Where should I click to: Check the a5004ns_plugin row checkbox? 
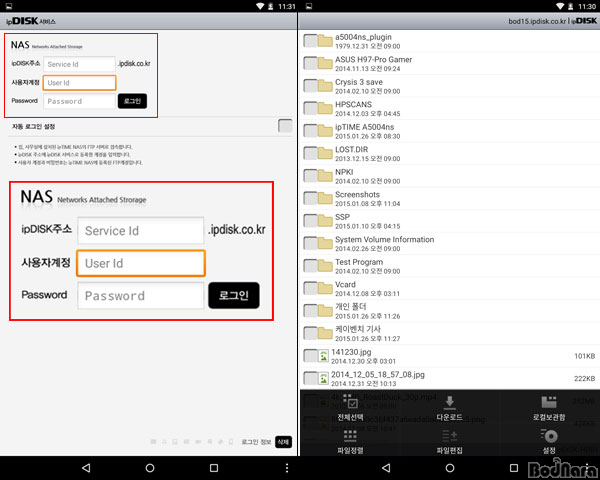(310, 41)
